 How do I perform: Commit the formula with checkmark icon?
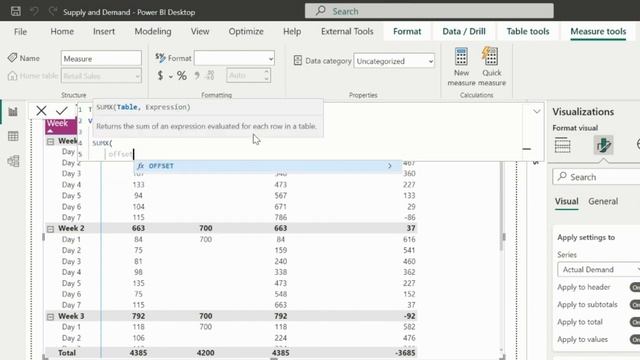pos(62,111)
